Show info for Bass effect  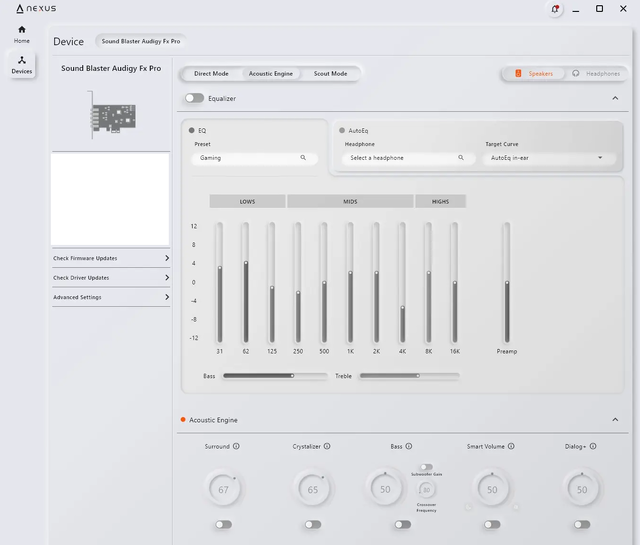(x=409, y=446)
